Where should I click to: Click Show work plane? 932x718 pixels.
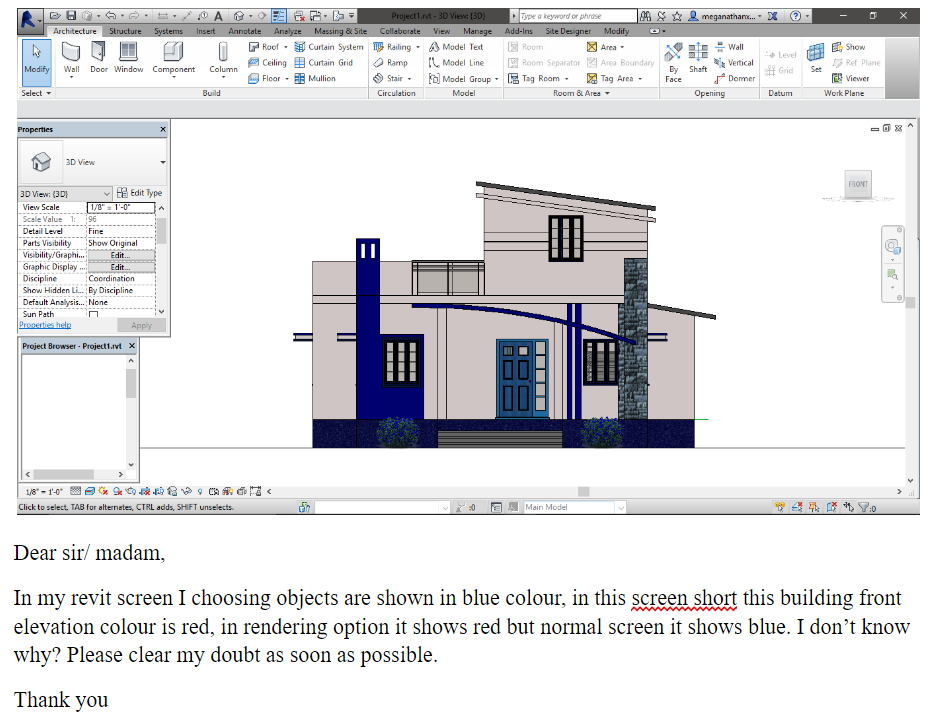pos(848,47)
